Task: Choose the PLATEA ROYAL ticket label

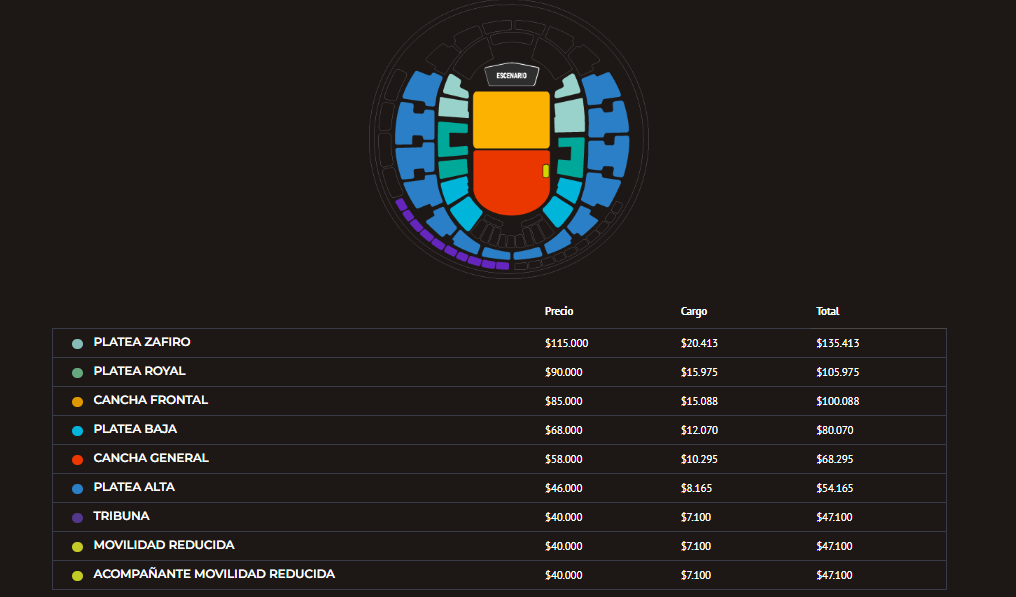Action: coord(139,371)
